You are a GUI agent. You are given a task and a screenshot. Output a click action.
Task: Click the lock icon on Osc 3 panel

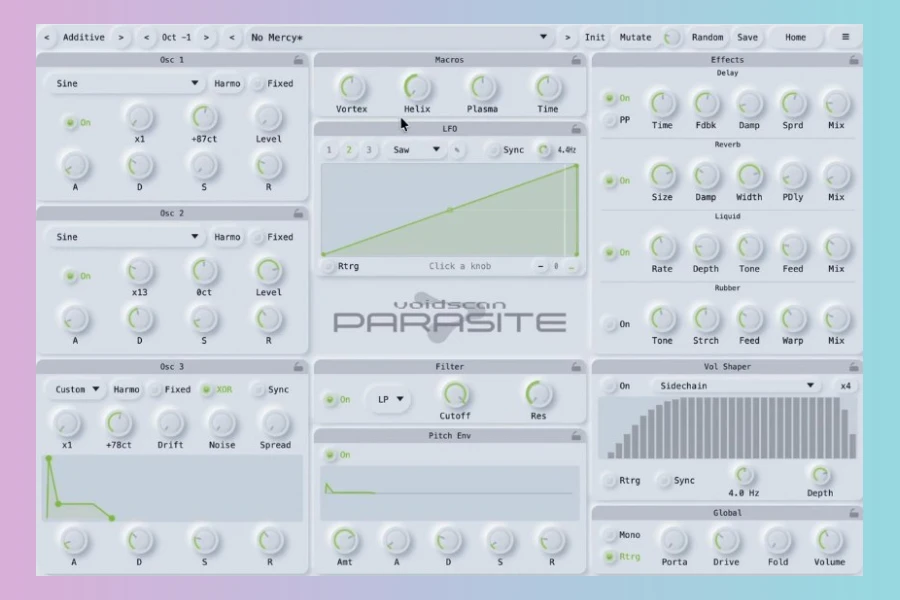pyautogui.click(x=298, y=366)
